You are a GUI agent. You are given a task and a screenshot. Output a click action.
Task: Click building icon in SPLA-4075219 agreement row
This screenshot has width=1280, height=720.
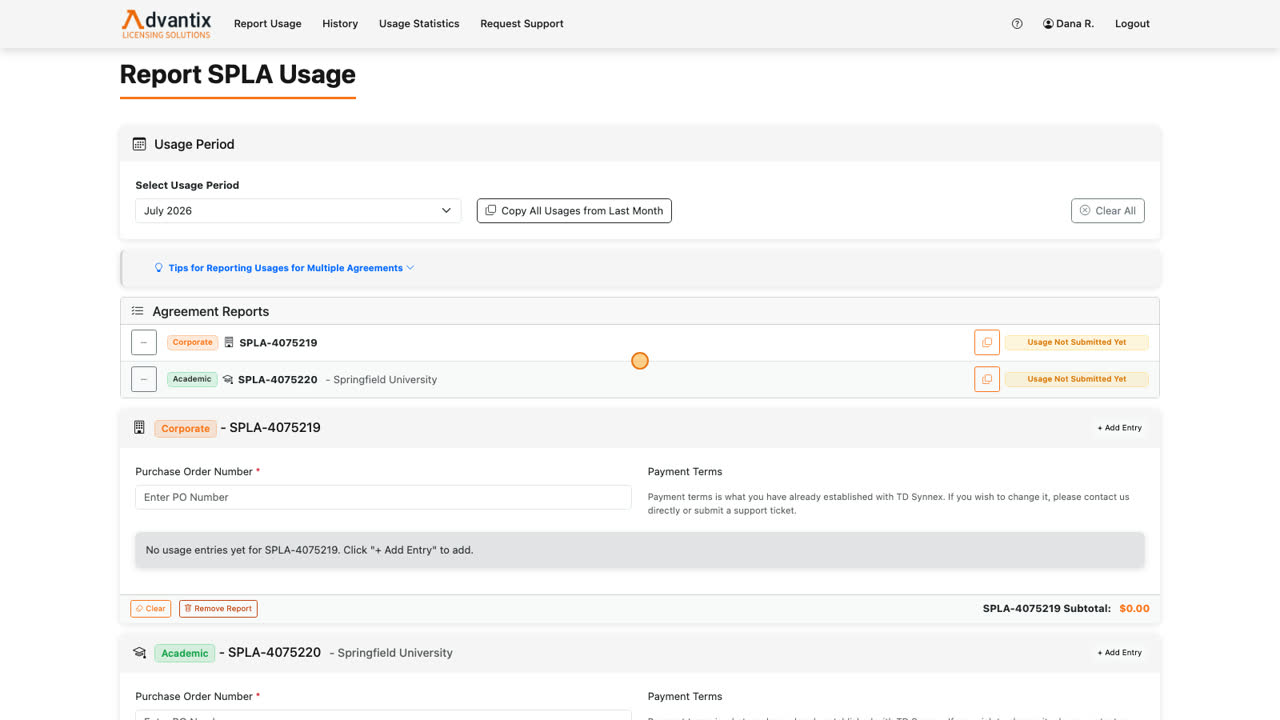[229, 342]
